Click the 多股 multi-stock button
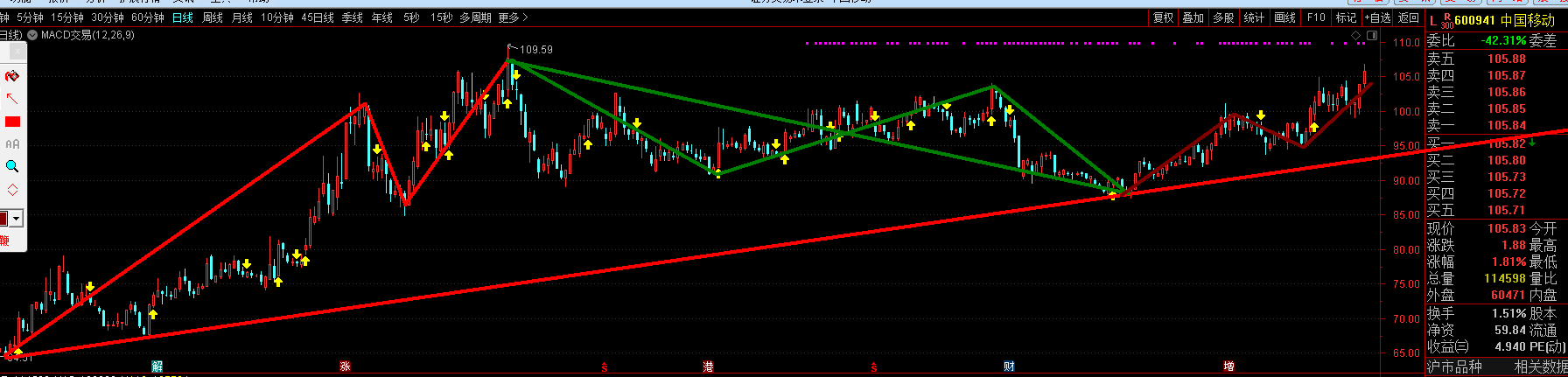Image resolution: width=1568 pixels, height=377 pixels. pos(1224,17)
